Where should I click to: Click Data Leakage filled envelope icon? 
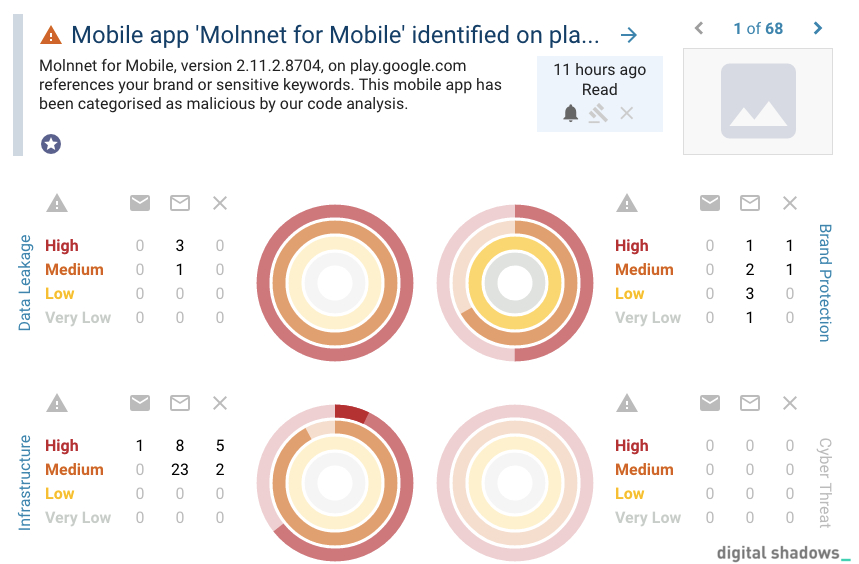[x=140, y=203]
